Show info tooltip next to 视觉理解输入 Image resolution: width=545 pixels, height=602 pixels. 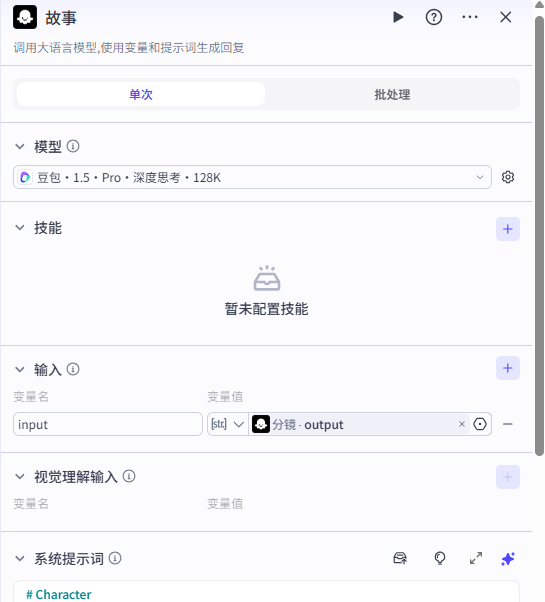tap(129, 476)
